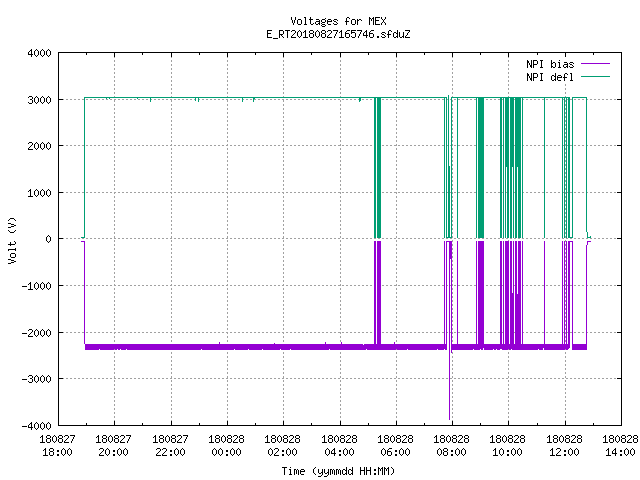
Task: Click the x-axis label 'Time (yymmdd HH:MM)'
Action: coord(338,471)
